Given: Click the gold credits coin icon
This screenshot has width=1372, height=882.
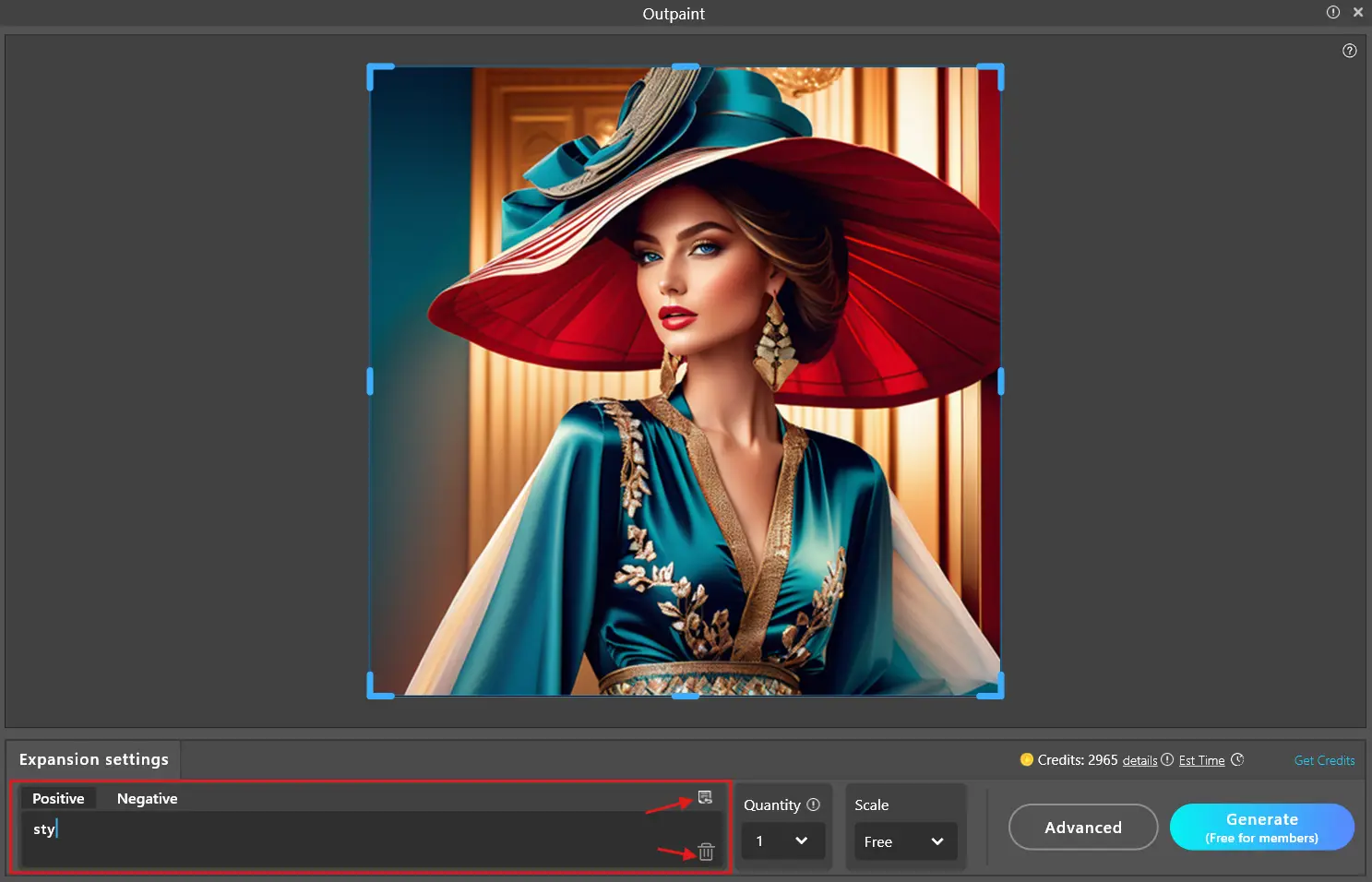Looking at the screenshot, I should 1026,759.
